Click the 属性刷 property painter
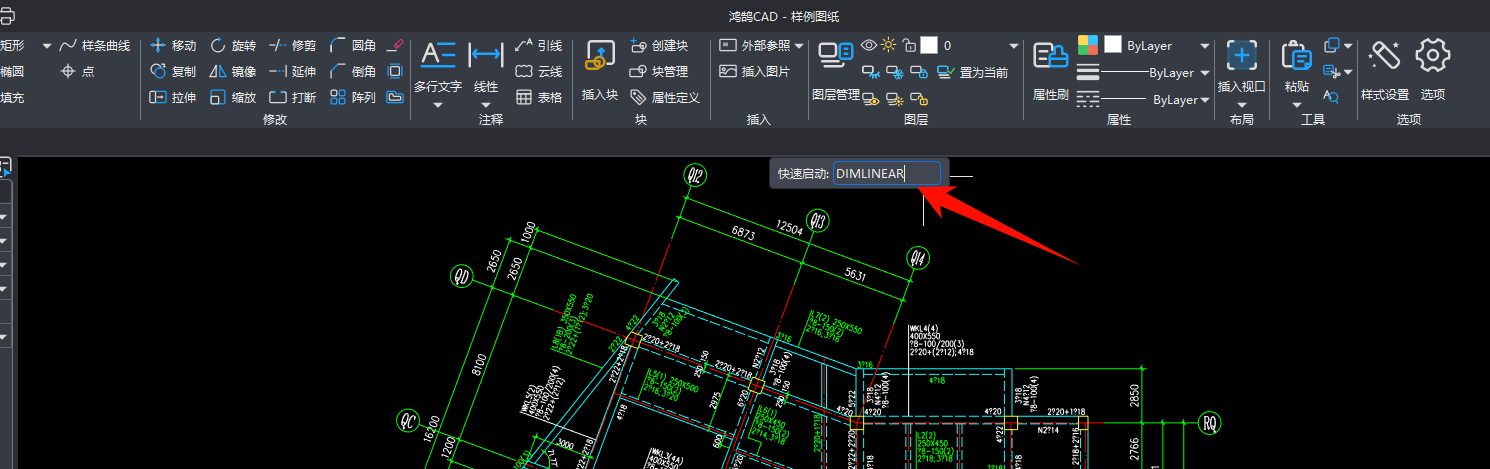The width and height of the screenshot is (1490, 469). 1050,70
